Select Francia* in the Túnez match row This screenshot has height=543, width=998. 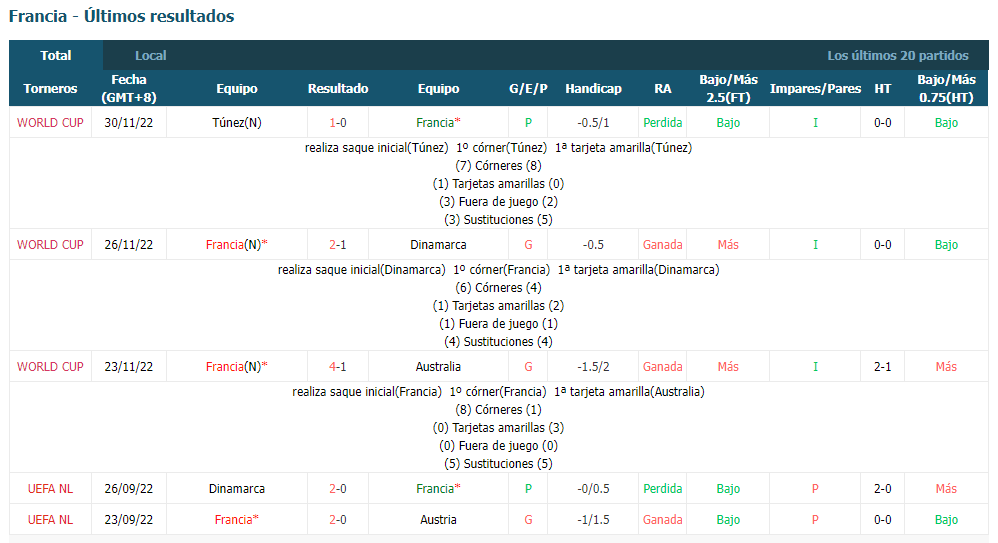coord(439,123)
